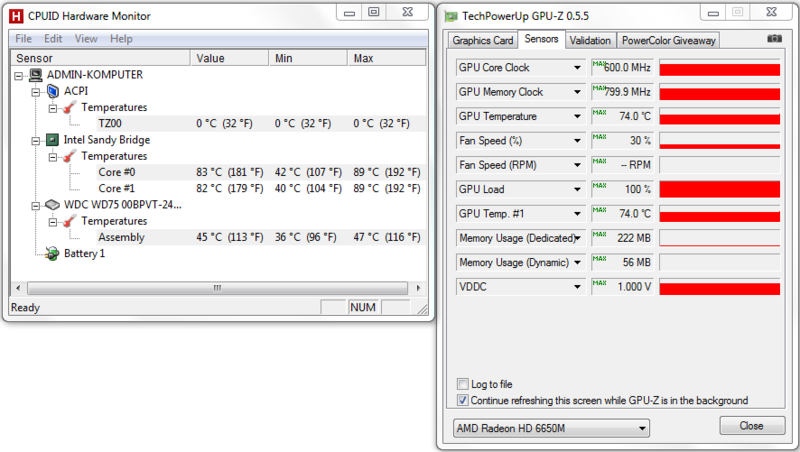Collapse WDC drive Temperatures node
The image size is (800, 452).
[53, 222]
